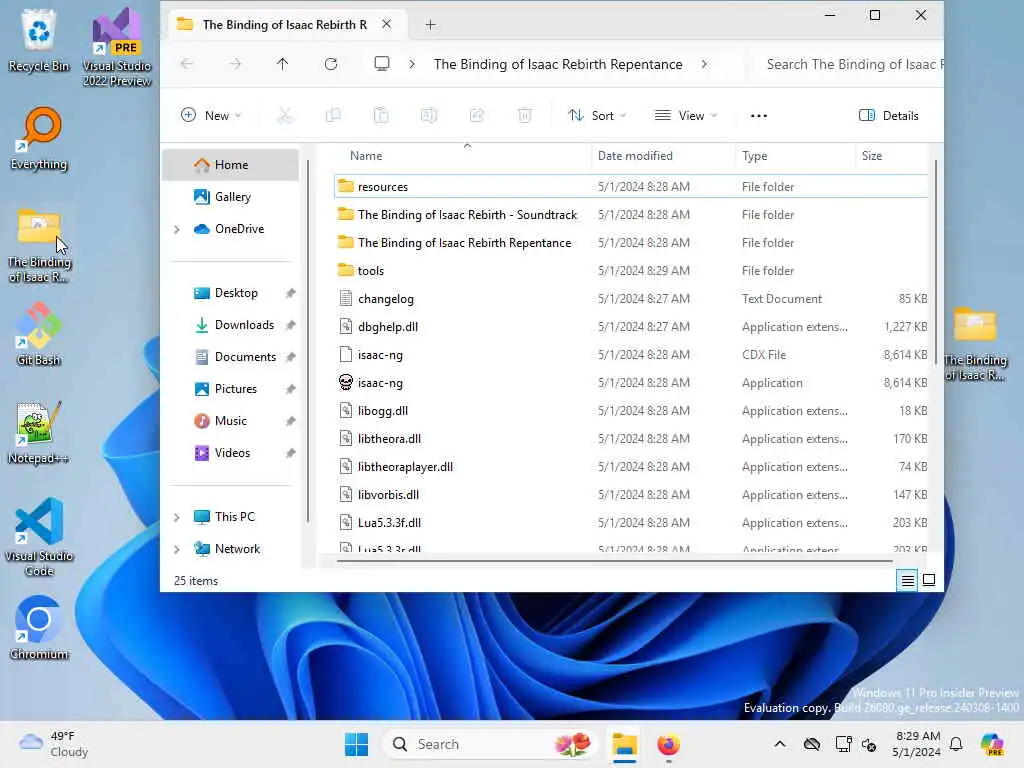
Task: Open Git Bash desktop shortcut
Action: click(39, 334)
